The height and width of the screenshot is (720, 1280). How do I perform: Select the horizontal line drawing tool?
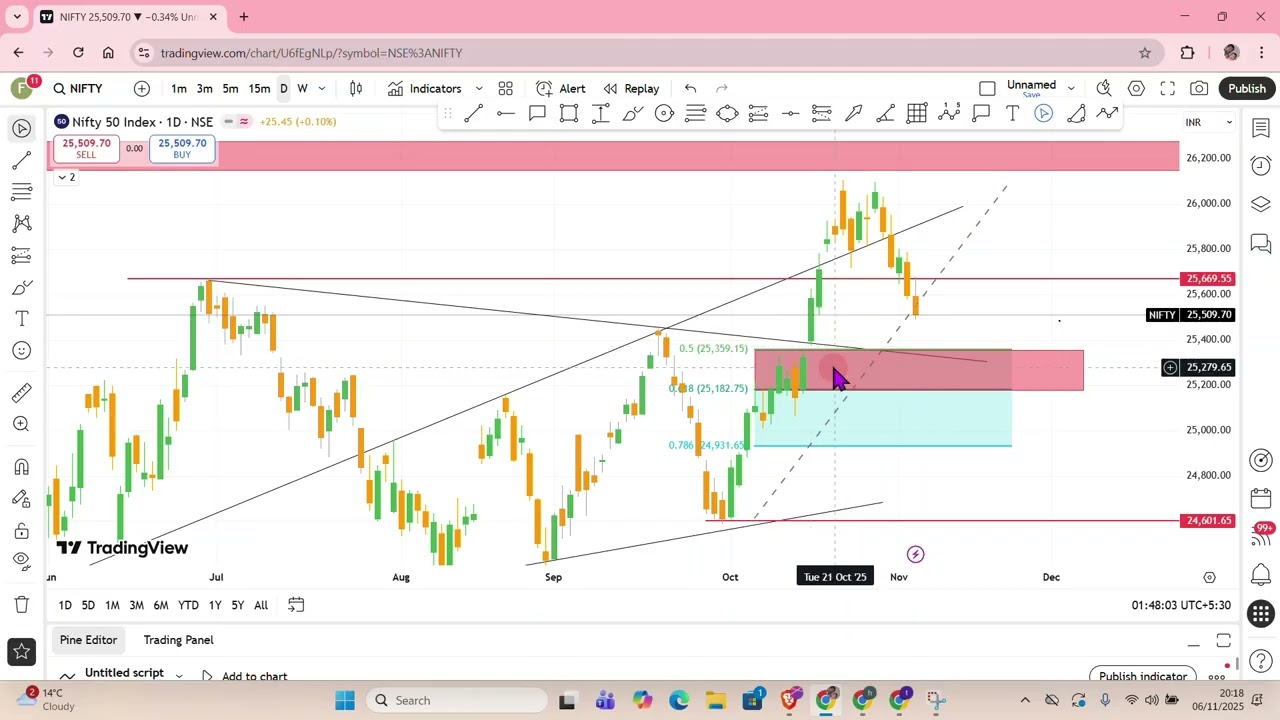point(506,114)
